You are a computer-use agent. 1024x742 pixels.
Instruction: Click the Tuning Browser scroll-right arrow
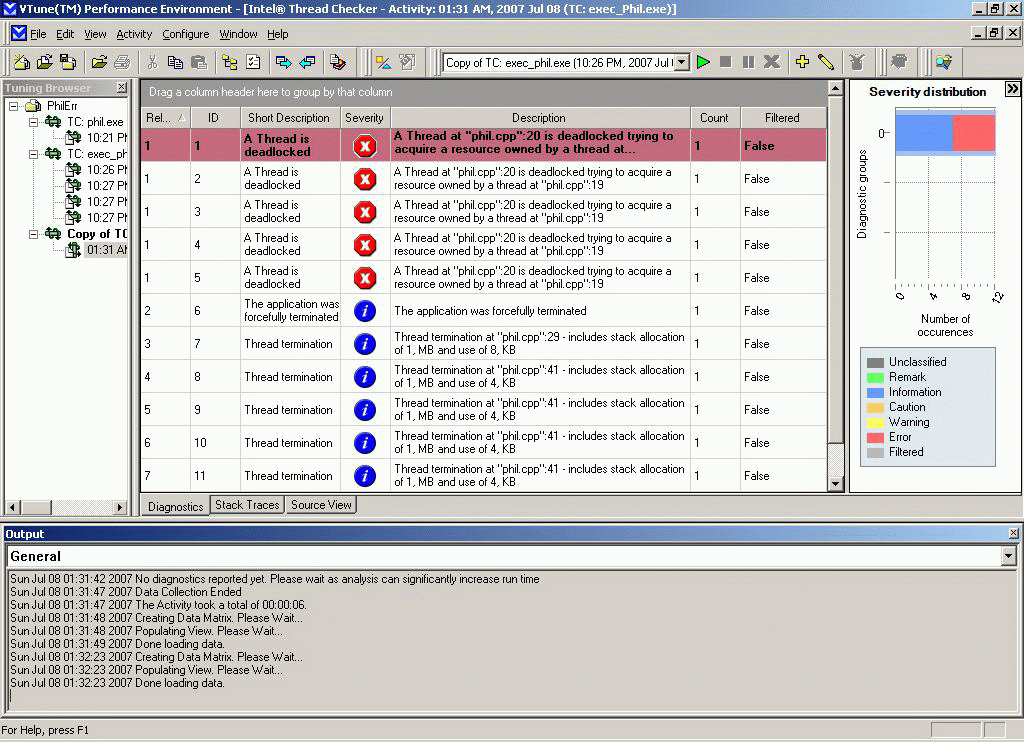(x=120, y=507)
